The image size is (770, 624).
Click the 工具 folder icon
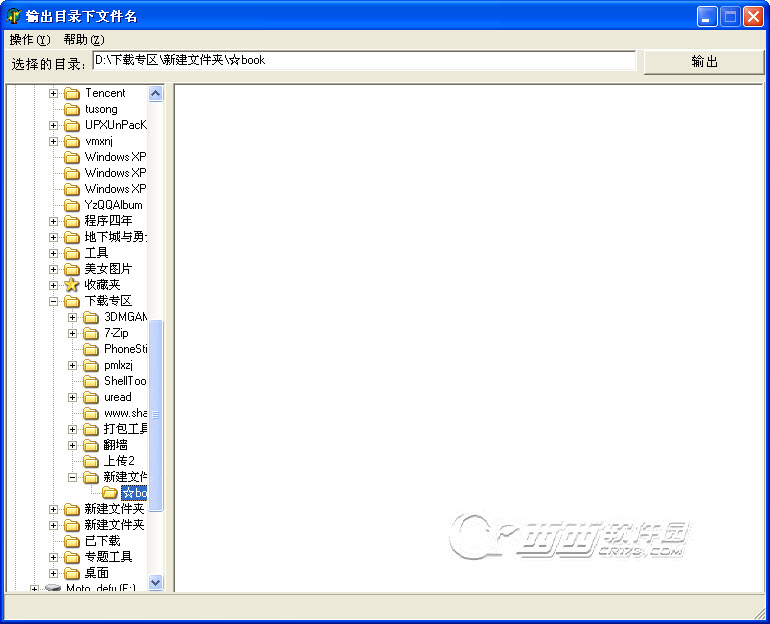tap(72, 253)
